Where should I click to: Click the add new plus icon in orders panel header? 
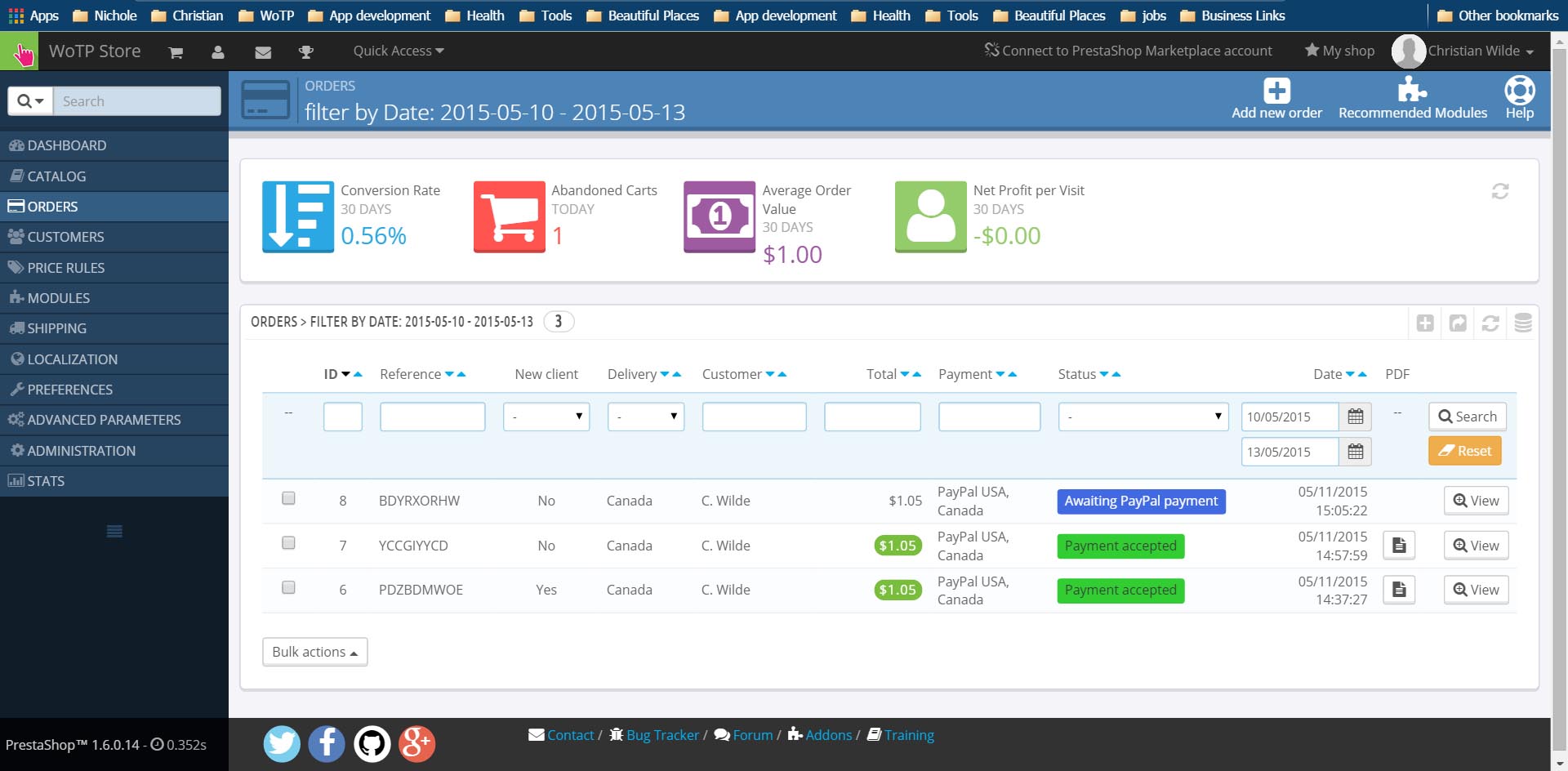pos(1425,323)
